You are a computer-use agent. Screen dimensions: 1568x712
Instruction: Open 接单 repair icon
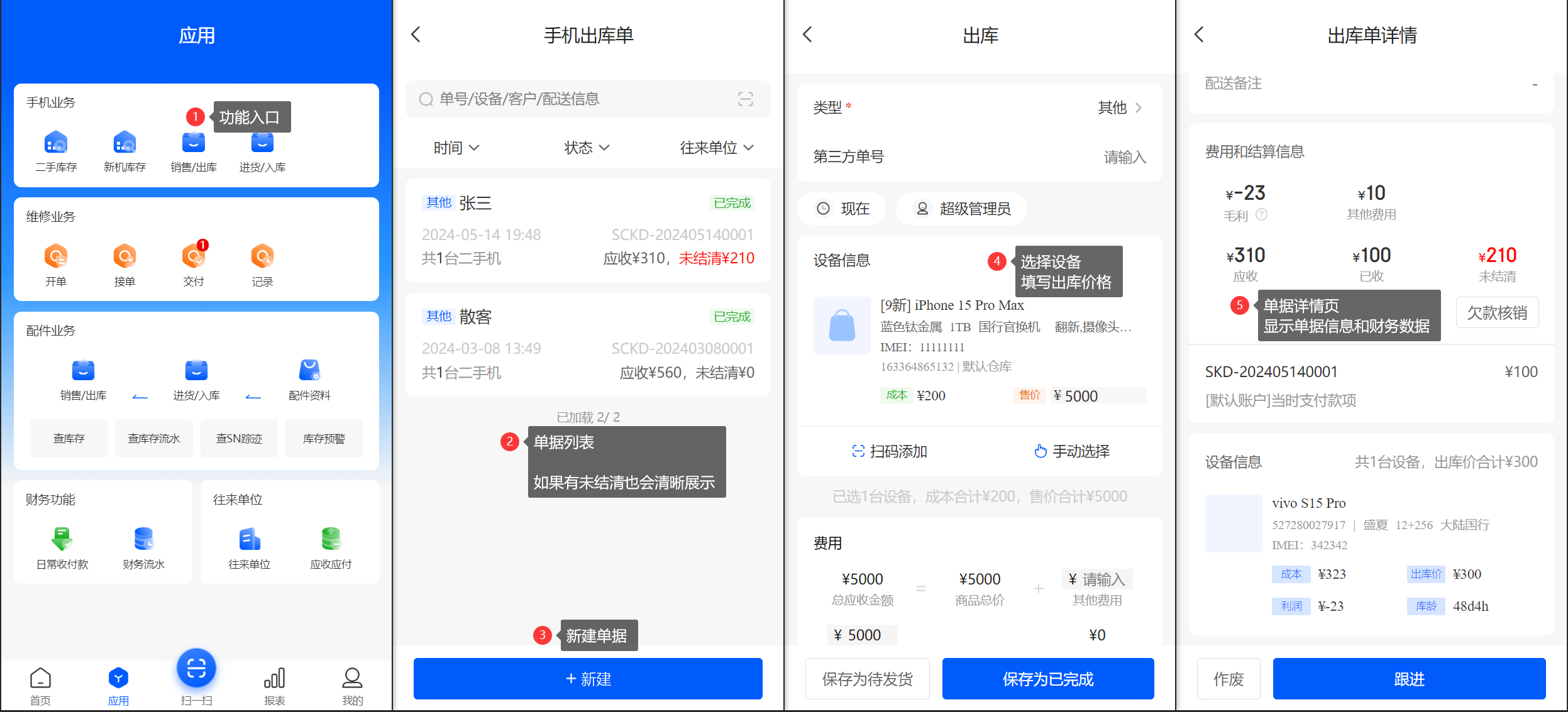tap(124, 266)
